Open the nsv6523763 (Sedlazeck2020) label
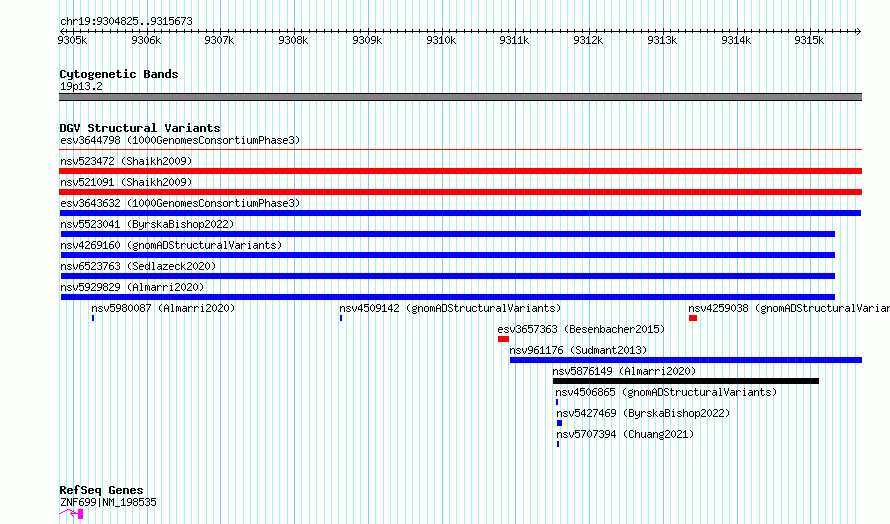The width and height of the screenshot is (890, 524). click(138, 266)
